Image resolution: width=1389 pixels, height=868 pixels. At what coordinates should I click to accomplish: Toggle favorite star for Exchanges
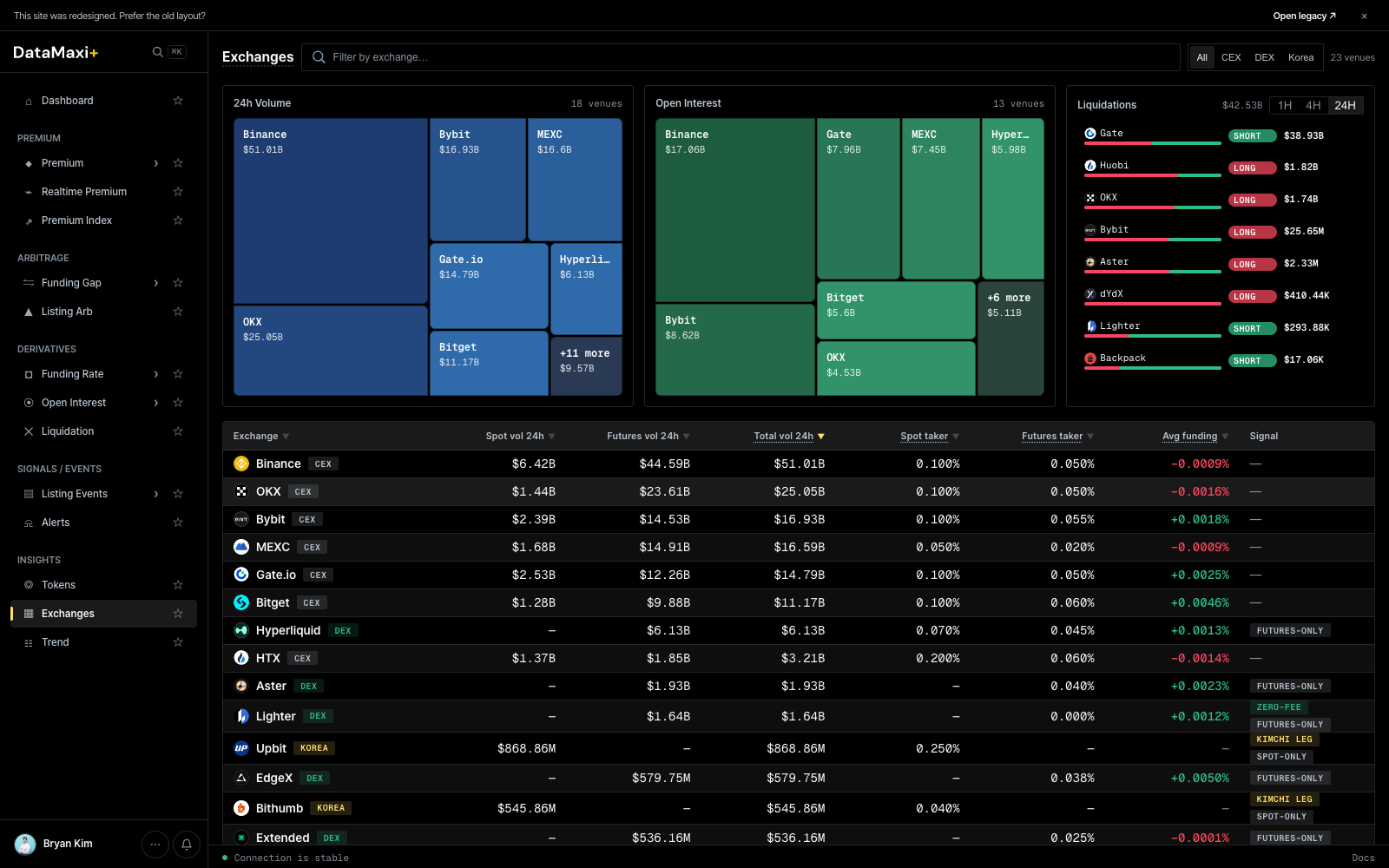(178, 614)
